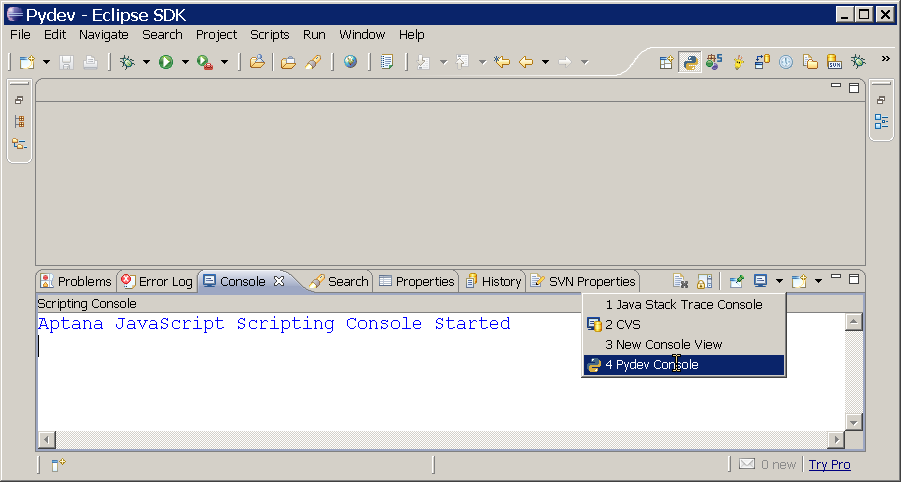
Task: Switch to the Pydev perspective icon
Action: click(690, 62)
